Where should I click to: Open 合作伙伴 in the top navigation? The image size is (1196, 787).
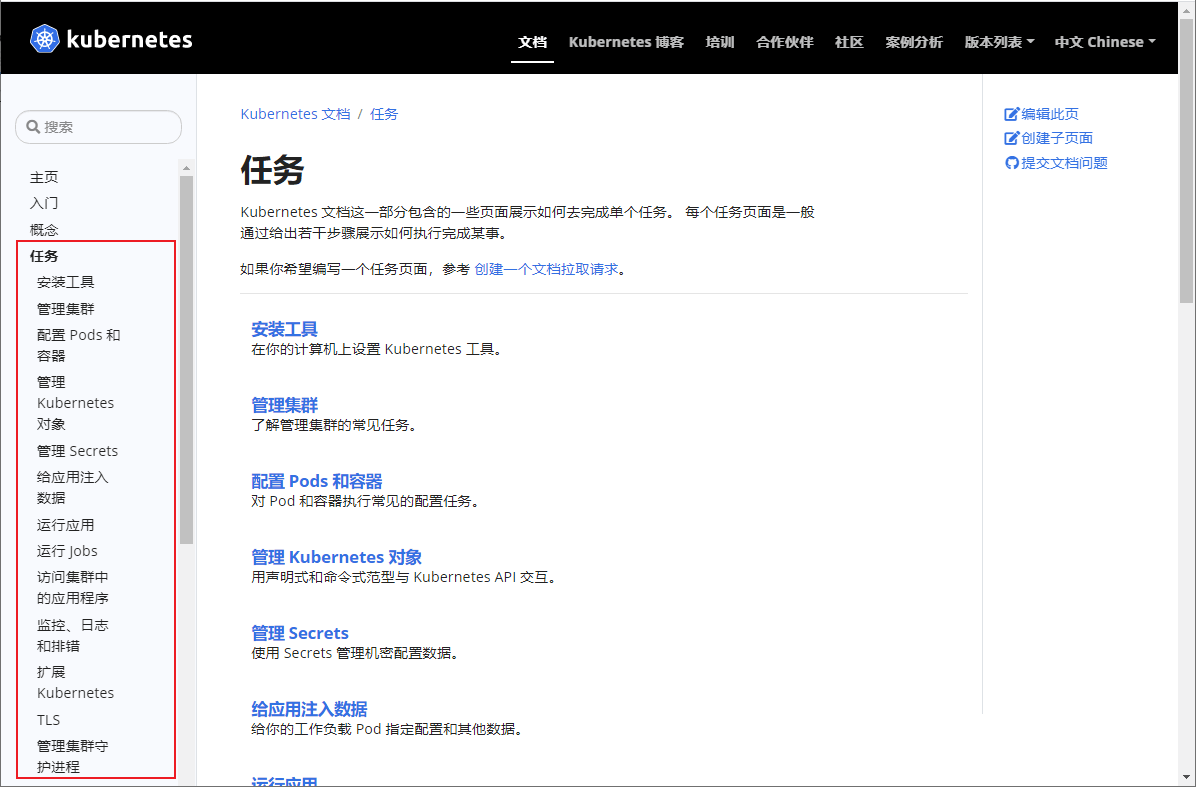[785, 42]
